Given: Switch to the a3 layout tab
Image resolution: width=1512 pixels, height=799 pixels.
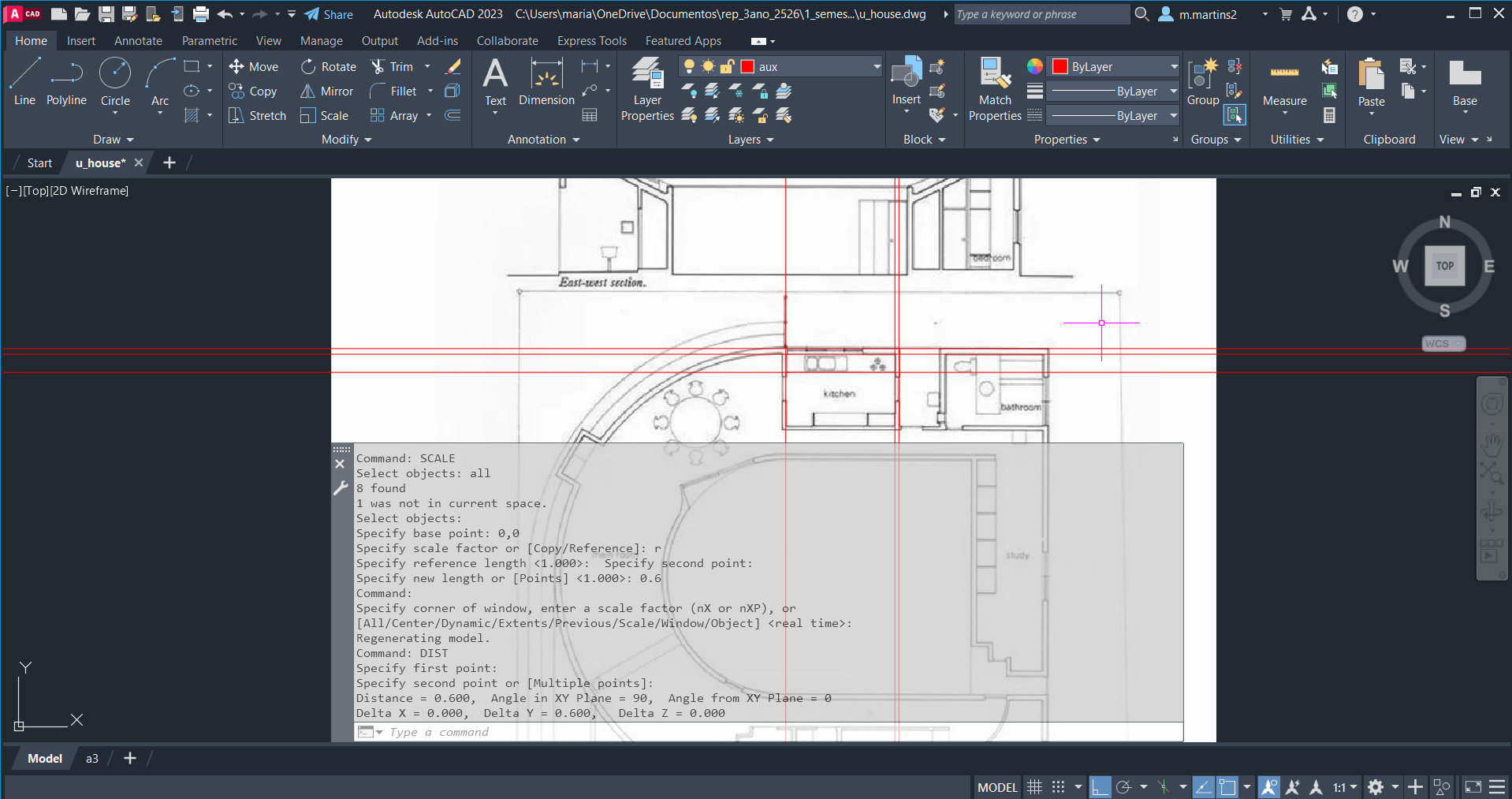Looking at the screenshot, I should (92, 759).
